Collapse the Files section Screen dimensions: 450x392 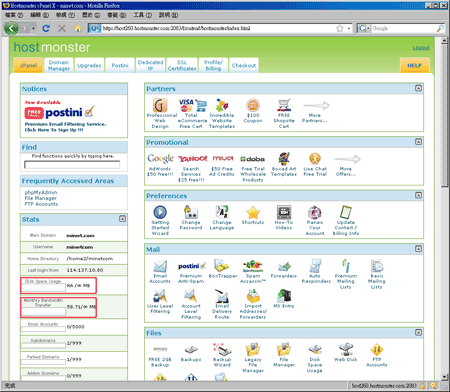(x=419, y=332)
